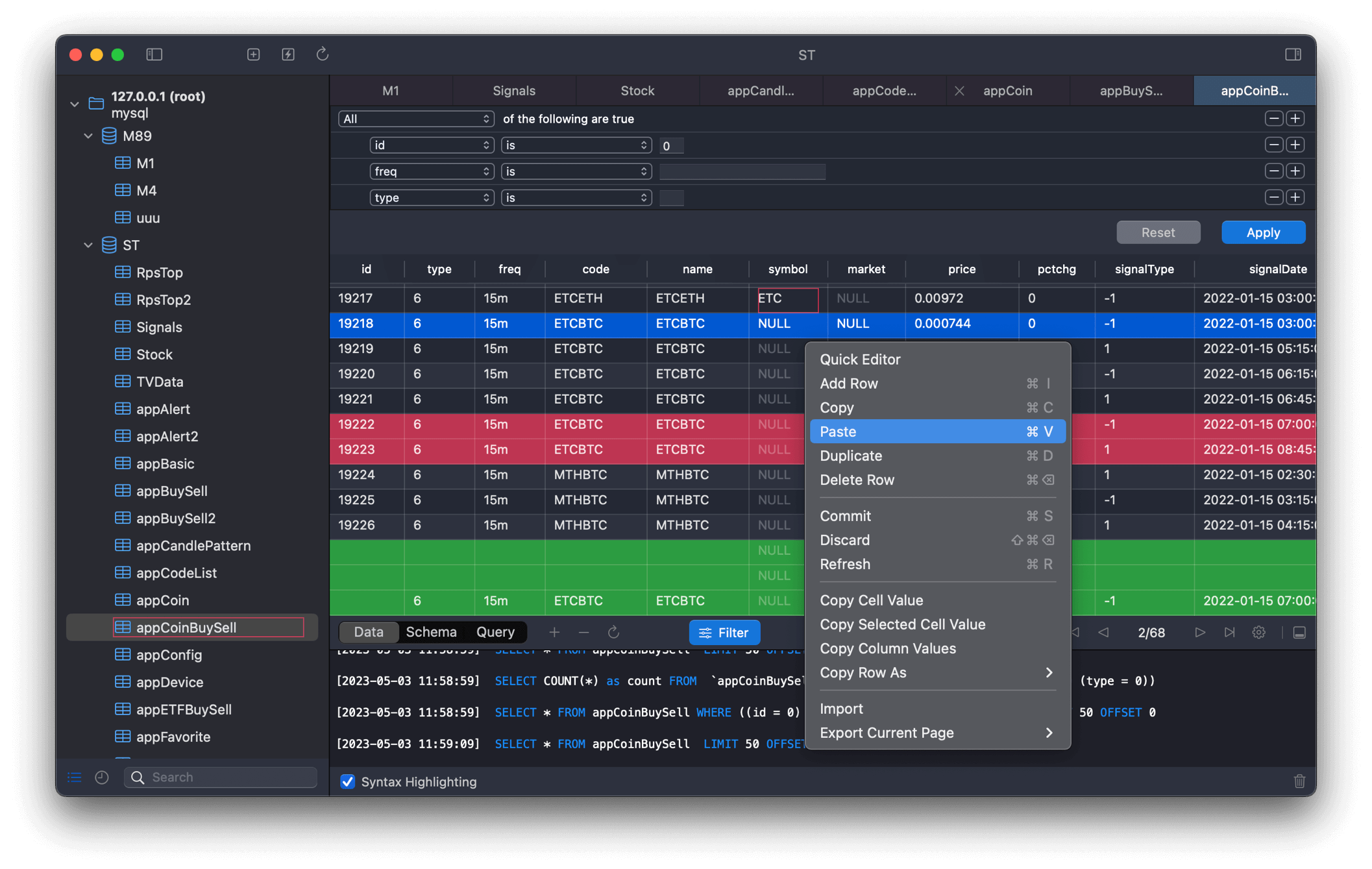
Task: Toggle the bottom console panel icon
Action: point(1299,632)
